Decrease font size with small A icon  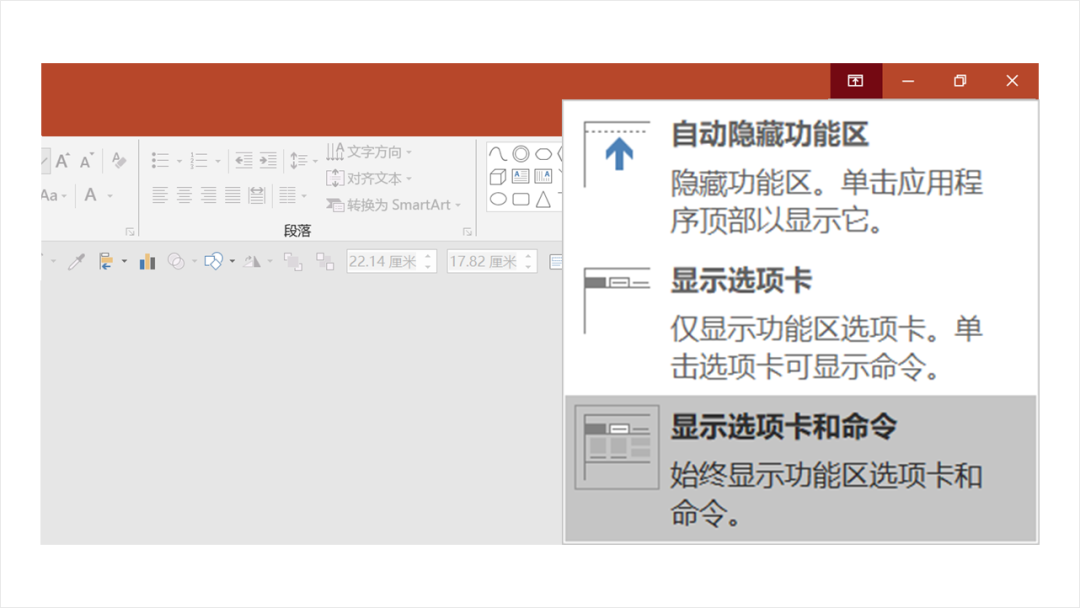pyautogui.click(x=86, y=161)
